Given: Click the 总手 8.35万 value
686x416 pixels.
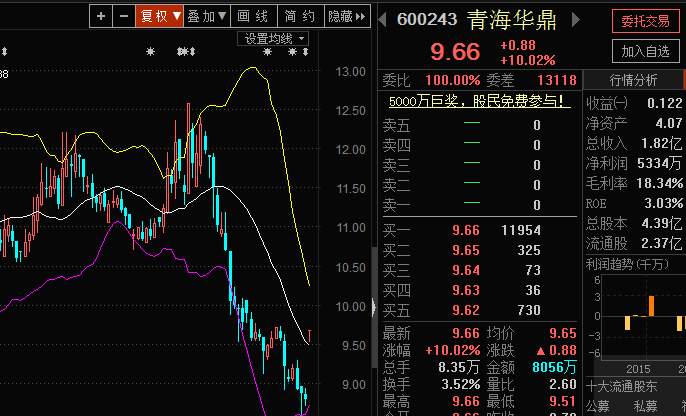Looking at the screenshot, I should click(x=458, y=367).
